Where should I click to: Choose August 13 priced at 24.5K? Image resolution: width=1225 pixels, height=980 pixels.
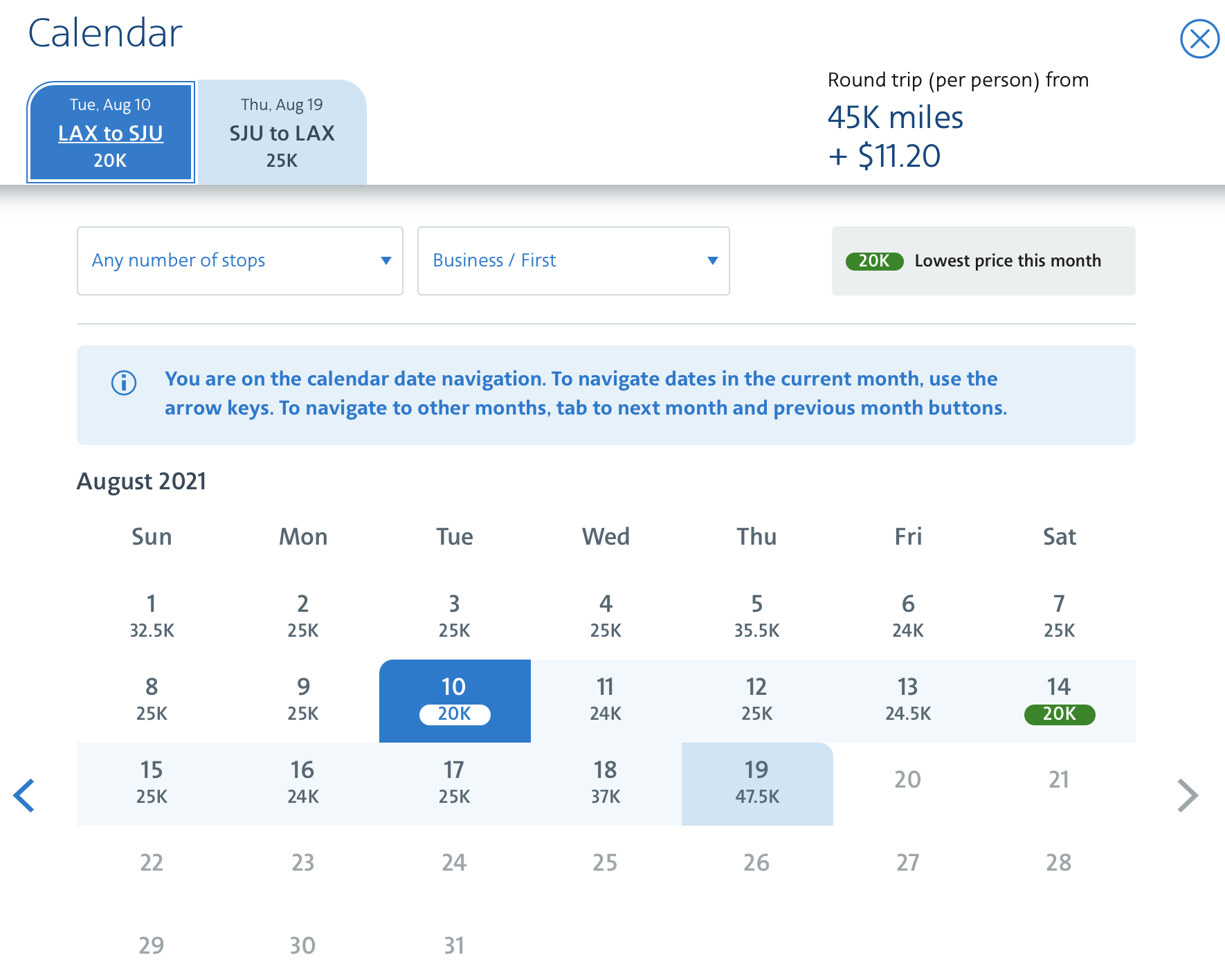tap(907, 699)
